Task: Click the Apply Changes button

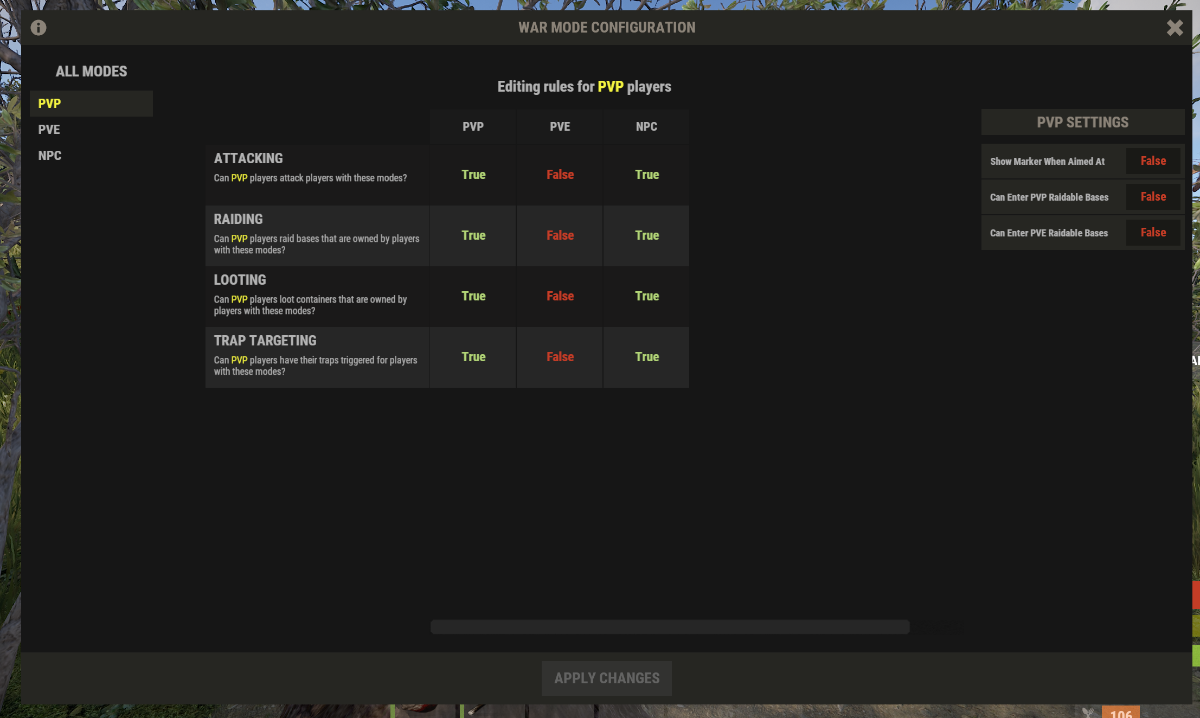Action: click(x=607, y=678)
